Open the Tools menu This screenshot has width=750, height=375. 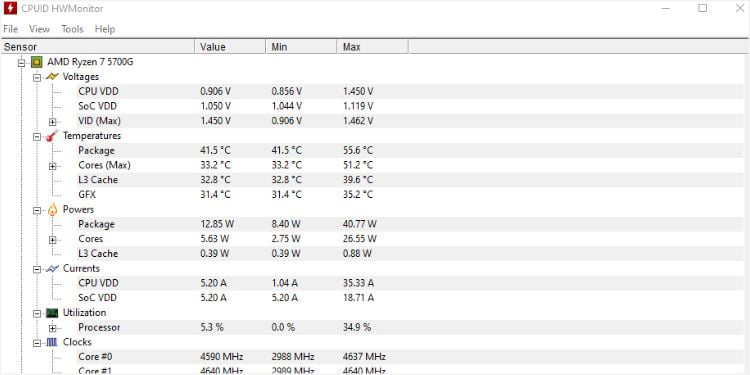click(x=72, y=29)
